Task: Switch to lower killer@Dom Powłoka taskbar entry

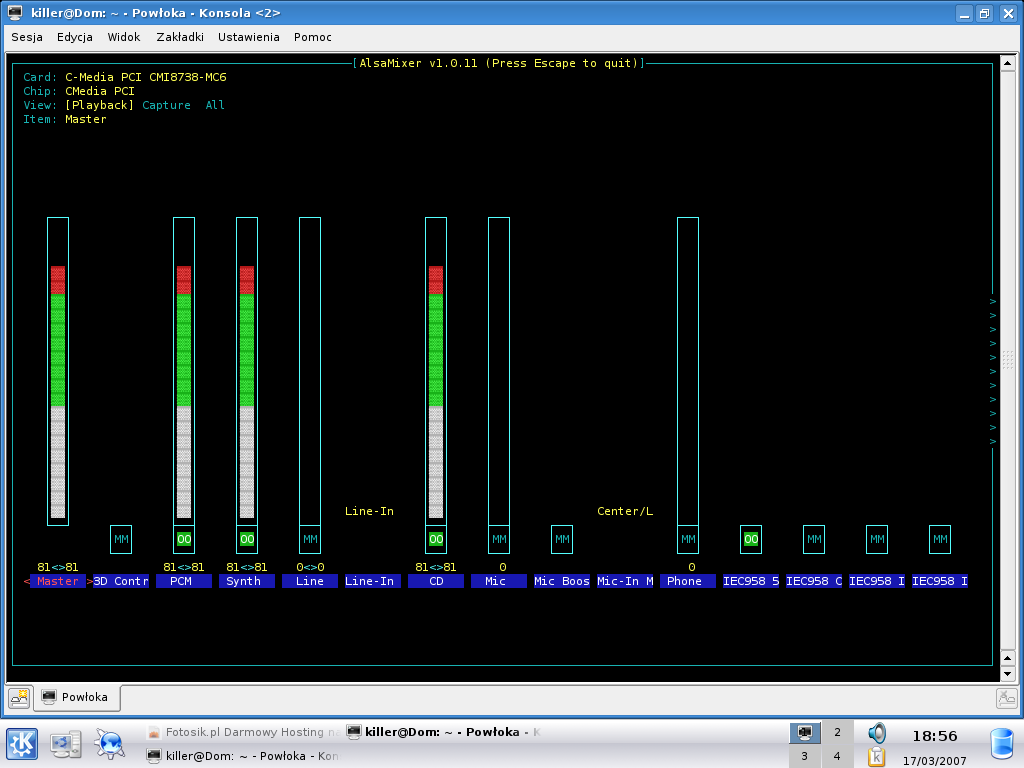Action: pyautogui.click(x=243, y=756)
